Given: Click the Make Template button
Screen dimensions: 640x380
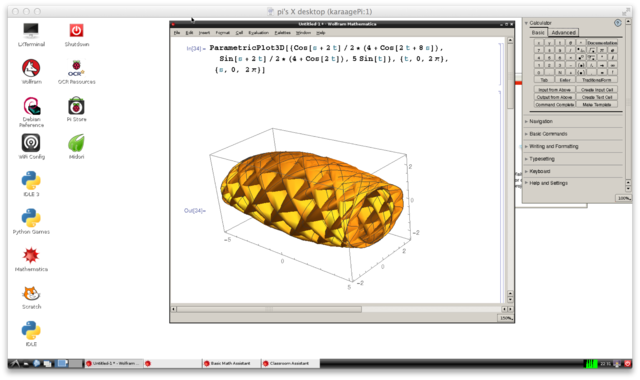Looking at the screenshot, I should (x=597, y=104).
